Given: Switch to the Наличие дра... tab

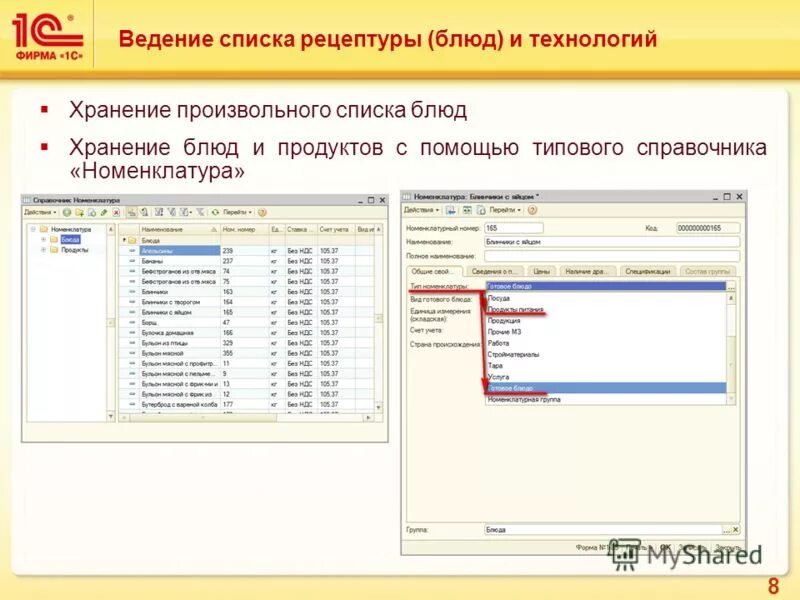Looking at the screenshot, I should tap(588, 271).
